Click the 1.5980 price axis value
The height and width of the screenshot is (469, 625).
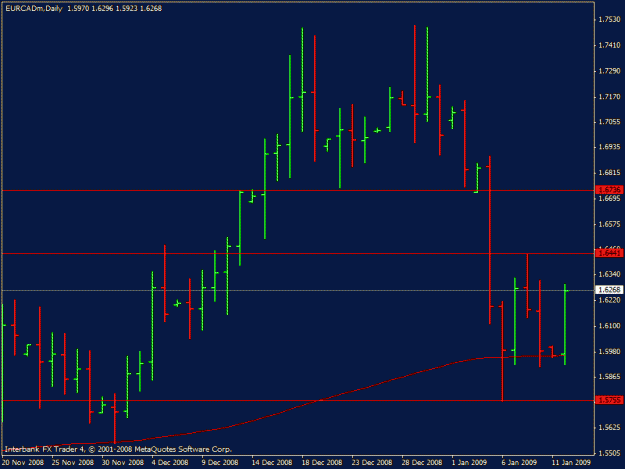(x=609, y=351)
